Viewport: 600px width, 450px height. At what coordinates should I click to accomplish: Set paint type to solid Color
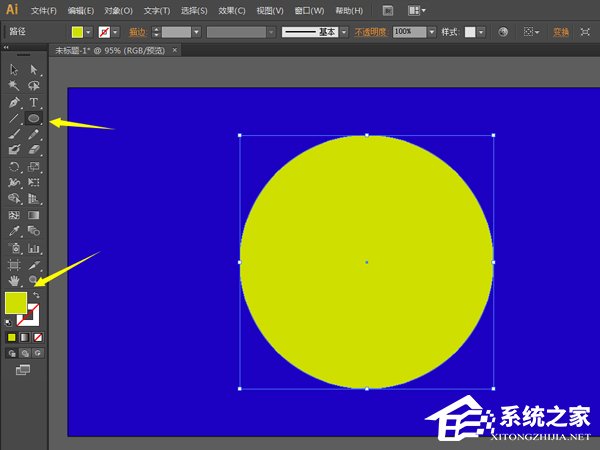click(11, 338)
